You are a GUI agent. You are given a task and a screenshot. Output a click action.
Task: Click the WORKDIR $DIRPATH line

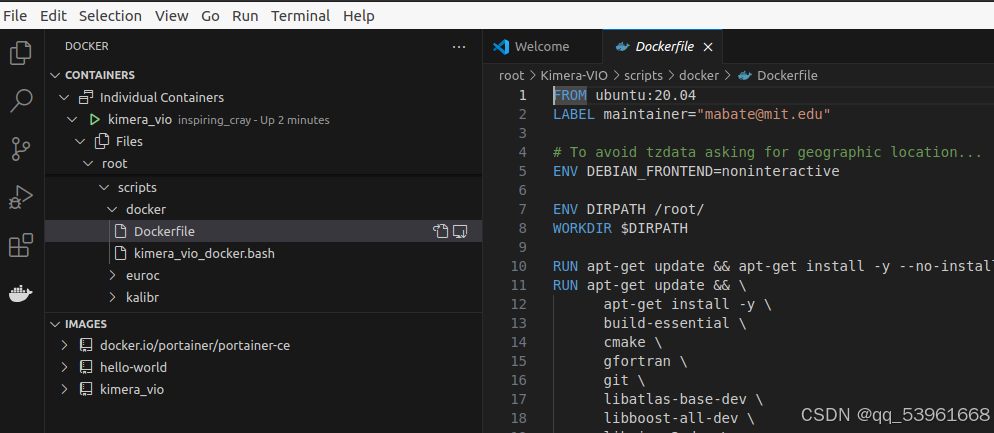coord(620,228)
